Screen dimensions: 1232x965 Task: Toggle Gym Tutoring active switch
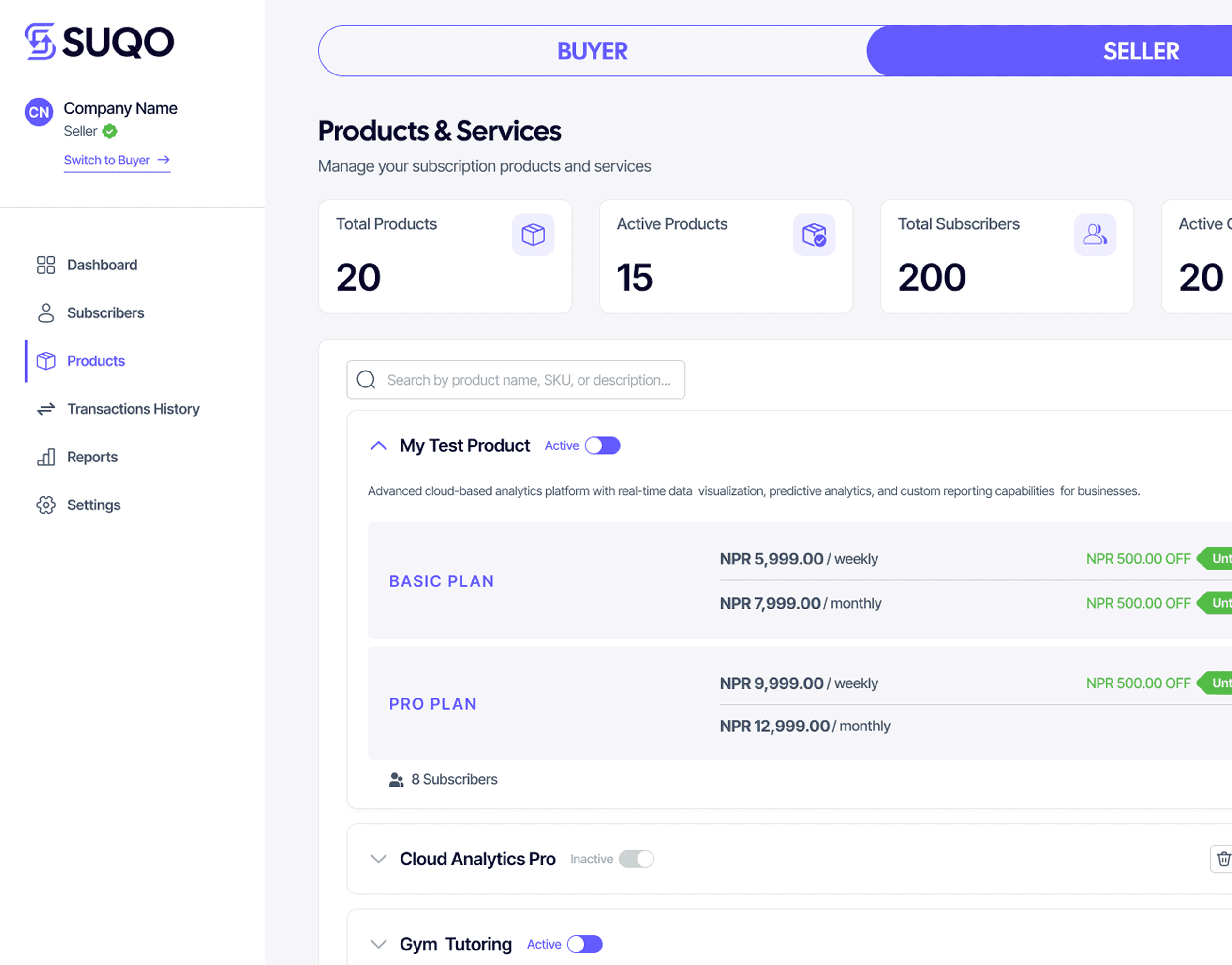pos(585,945)
